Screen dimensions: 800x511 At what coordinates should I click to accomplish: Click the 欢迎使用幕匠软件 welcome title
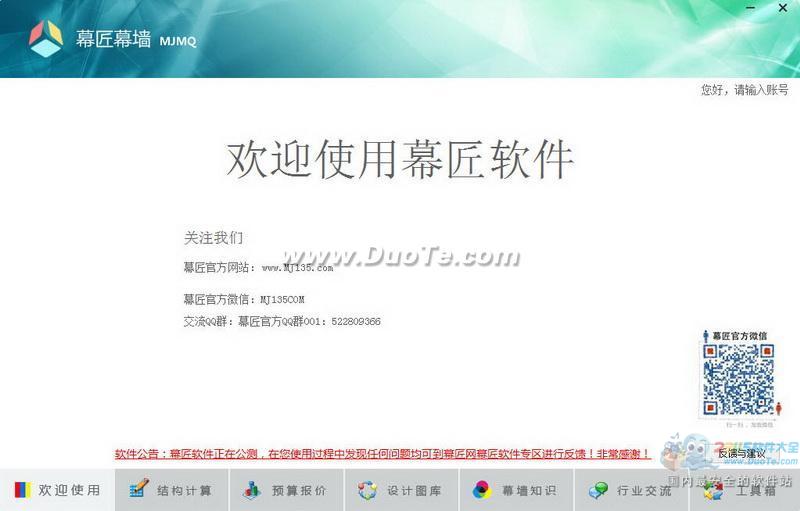(400, 160)
